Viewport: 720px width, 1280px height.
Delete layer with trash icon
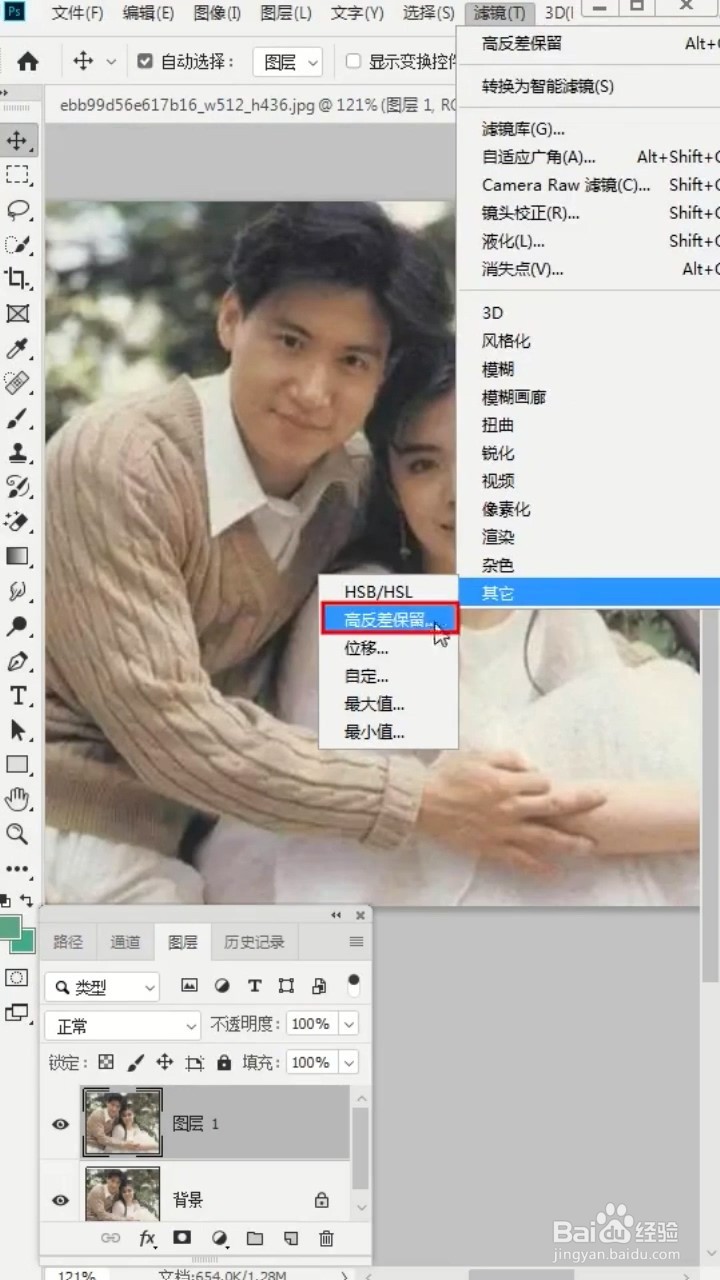(x=326, y=1238)
